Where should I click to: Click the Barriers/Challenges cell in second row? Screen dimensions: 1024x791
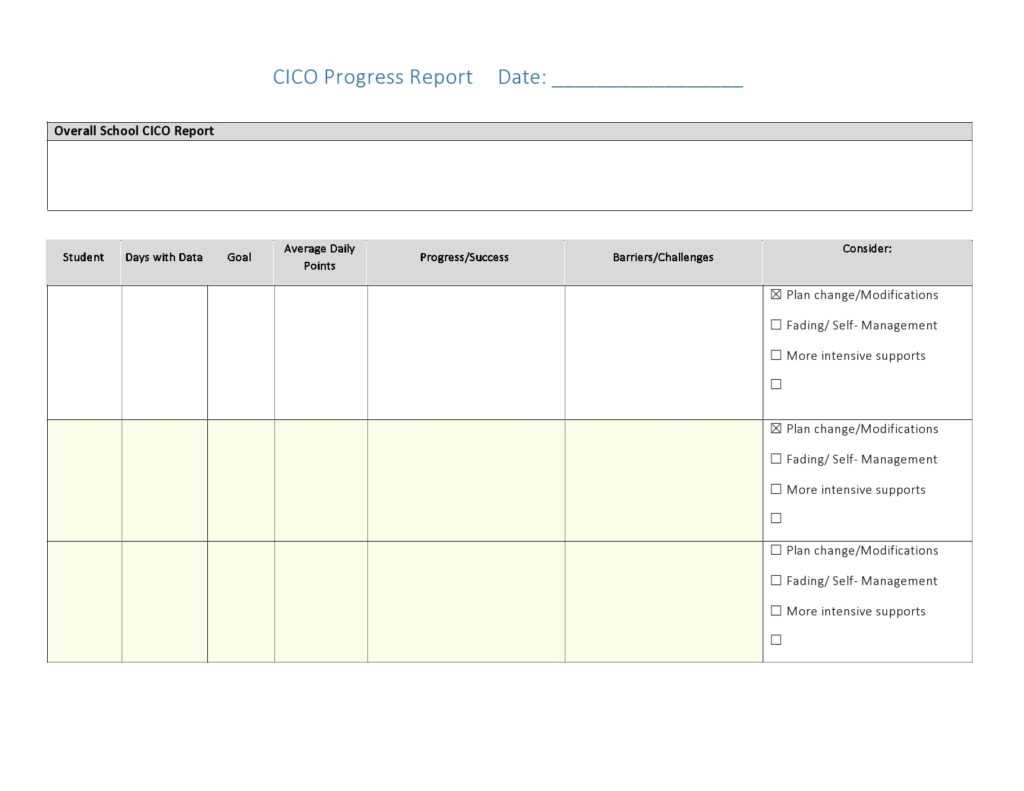(x=663, y=480)
